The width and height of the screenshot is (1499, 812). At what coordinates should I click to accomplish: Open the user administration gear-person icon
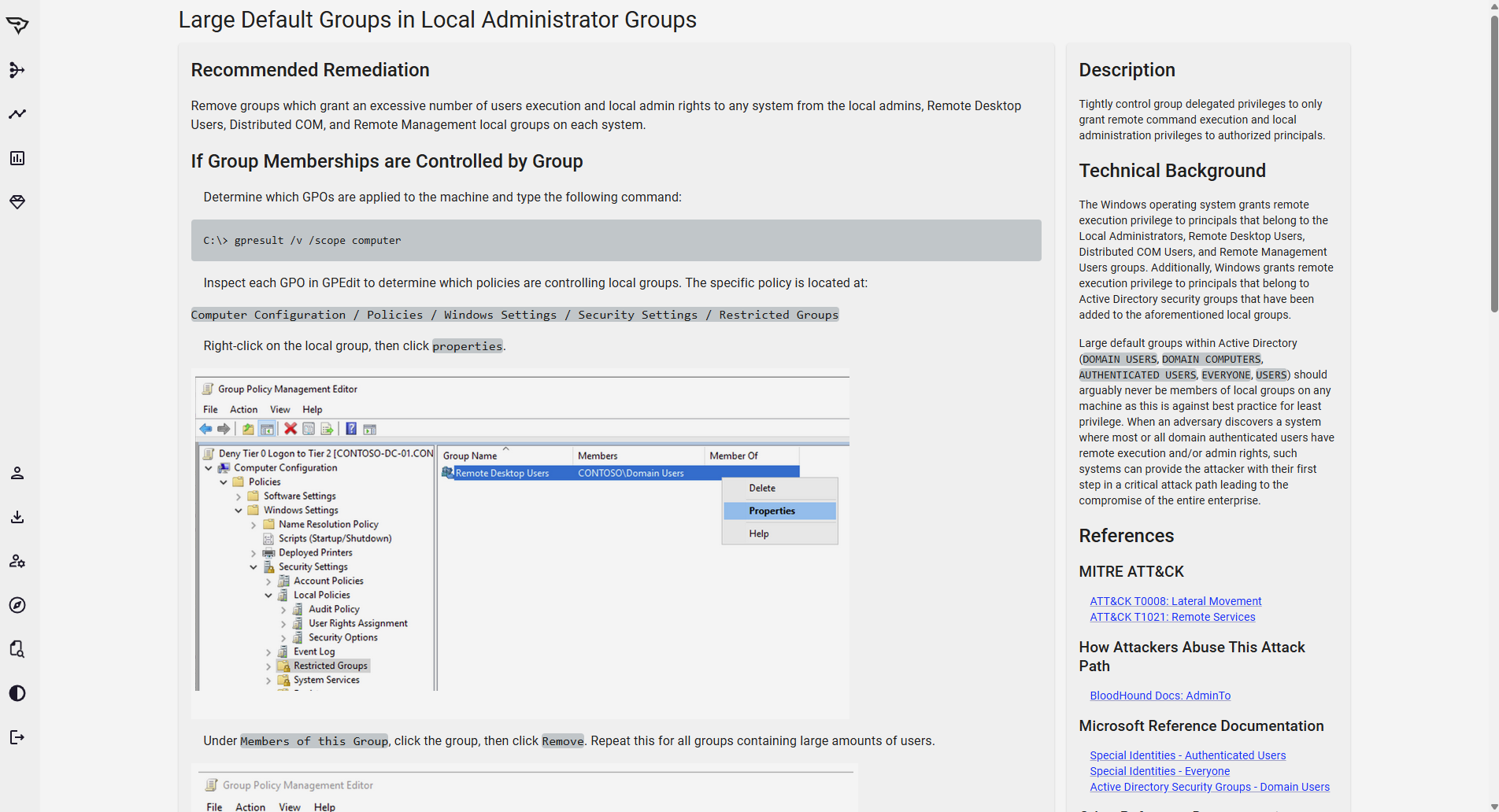coord(17,561)
